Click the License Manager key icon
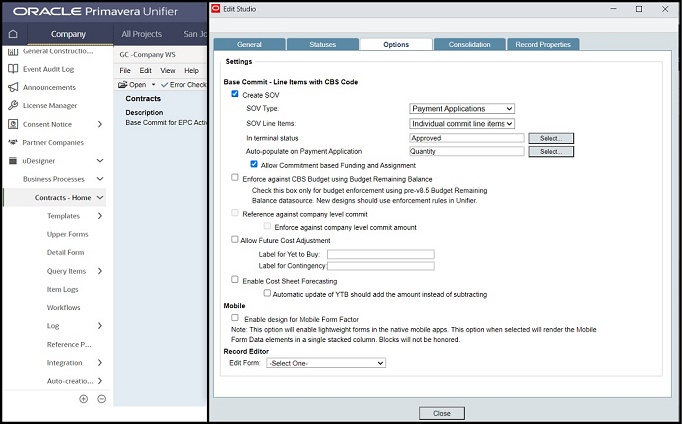The image size is (683, 424). coord(13,105)
